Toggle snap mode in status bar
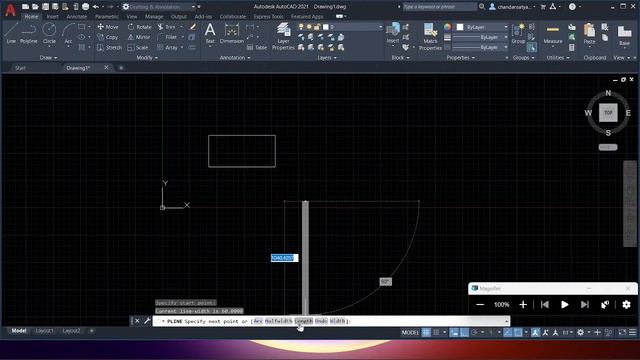This screenshot has width=640, height=360. (x=436, y=333)
